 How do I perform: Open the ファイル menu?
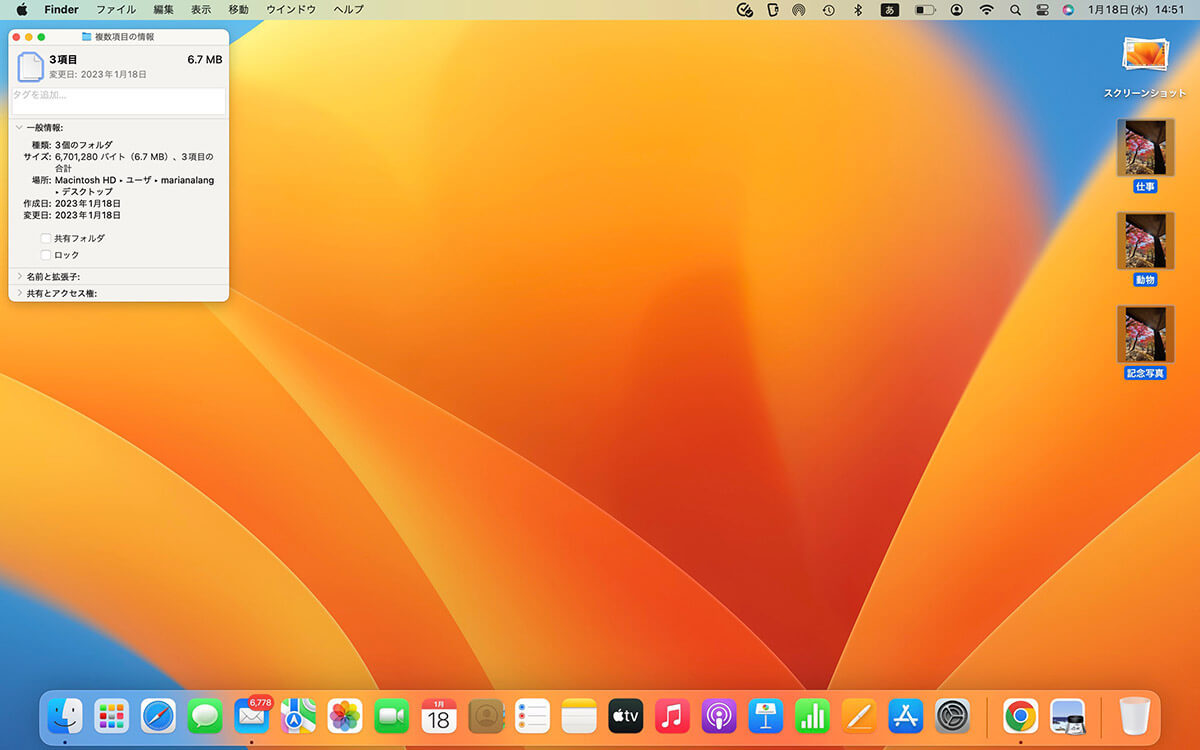[116, 10]
